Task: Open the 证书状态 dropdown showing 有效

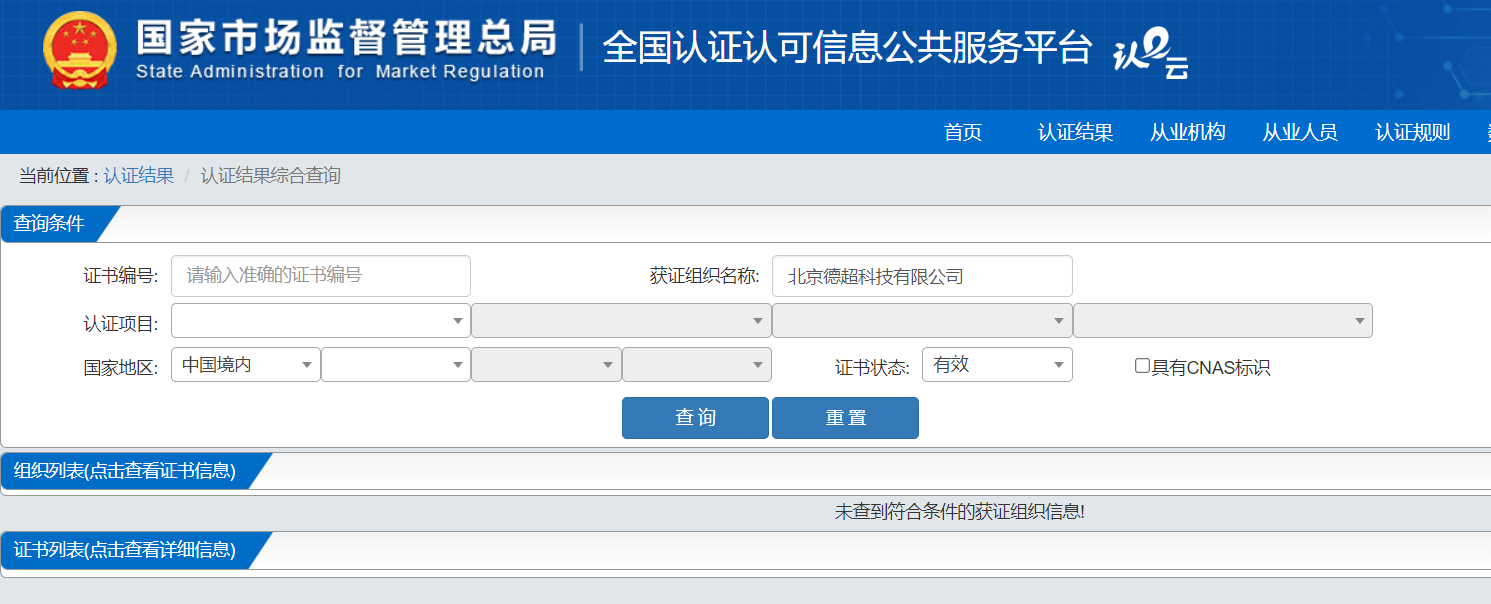Action: pos(997,365)
